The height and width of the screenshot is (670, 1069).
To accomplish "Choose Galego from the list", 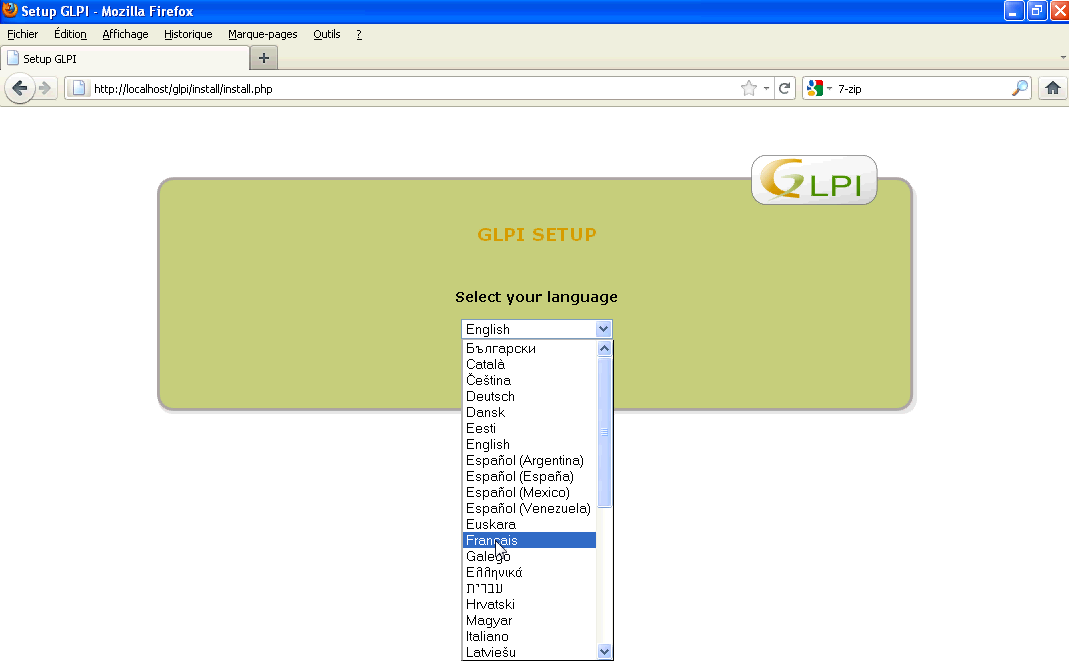I will click(x=529, y=556).
